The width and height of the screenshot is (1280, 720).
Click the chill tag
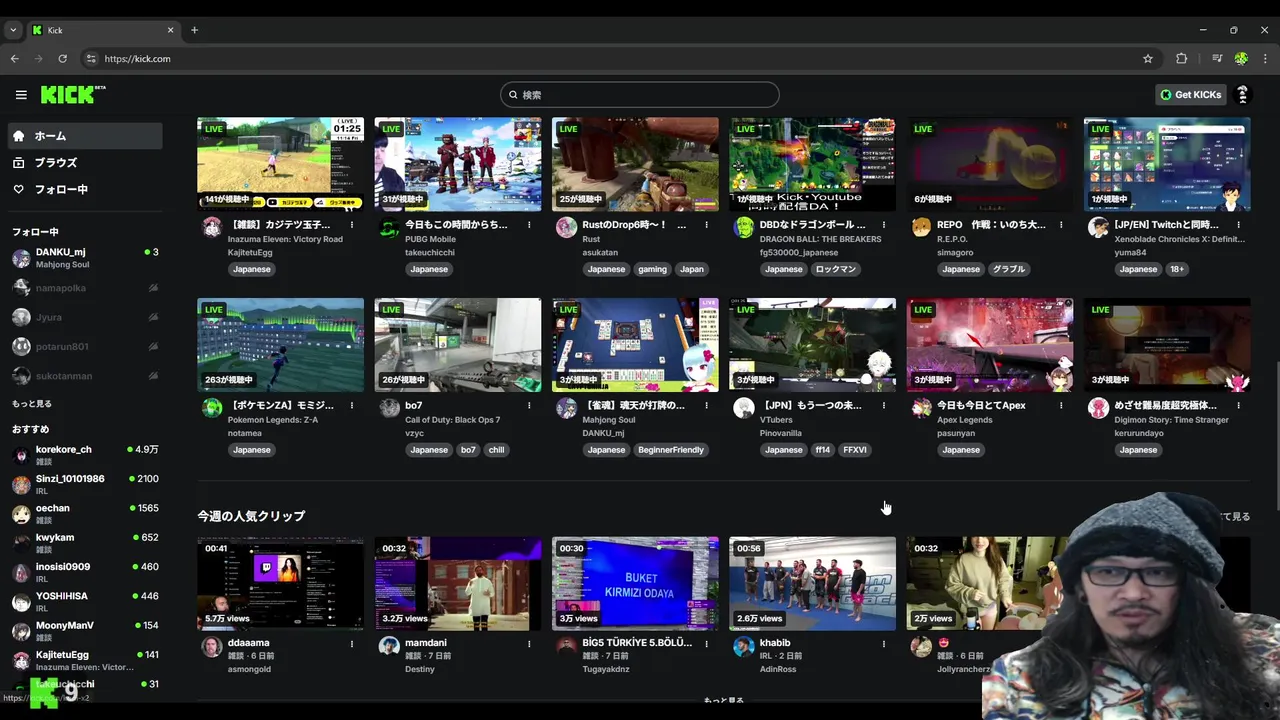point(496,450)
